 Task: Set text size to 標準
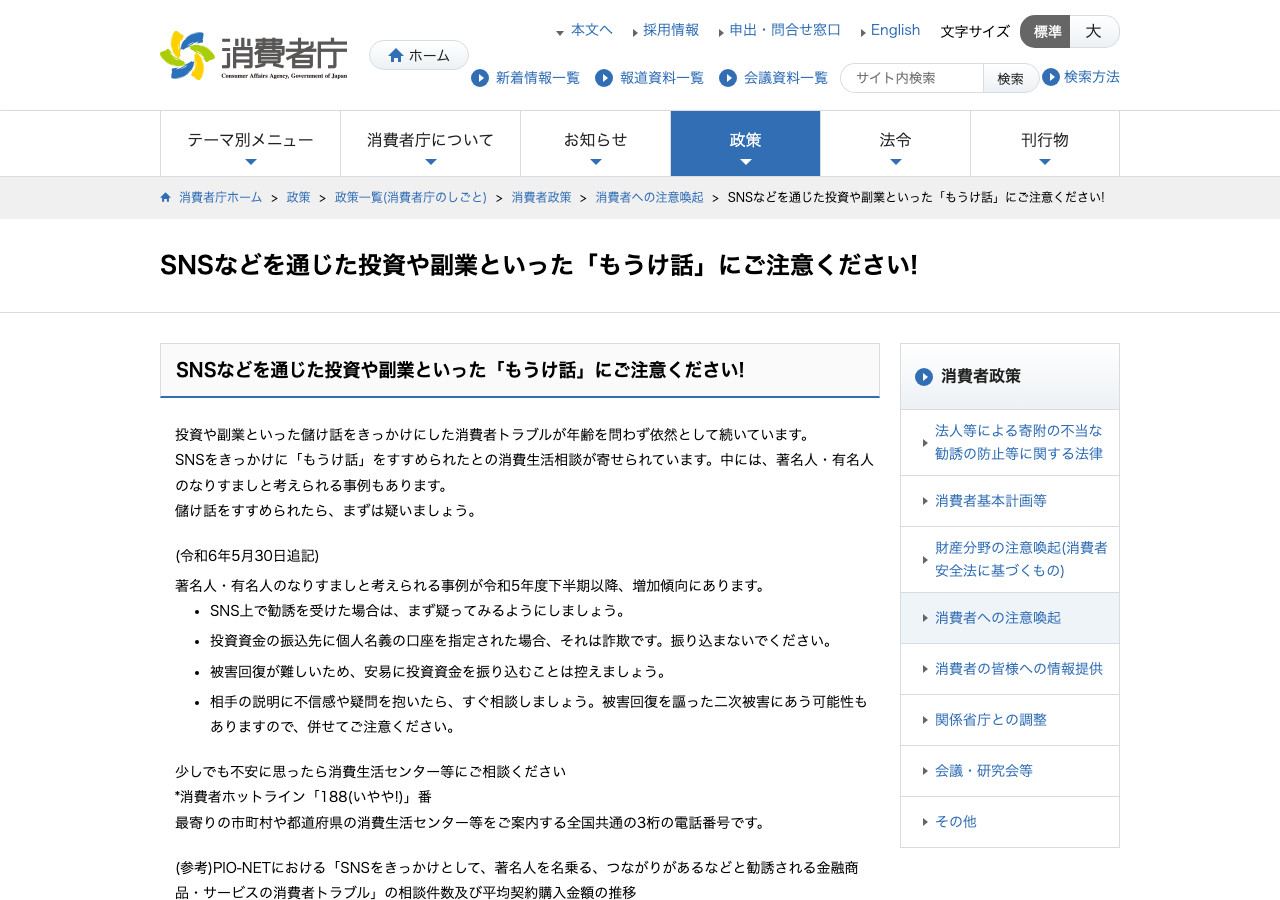[1045, 32]
